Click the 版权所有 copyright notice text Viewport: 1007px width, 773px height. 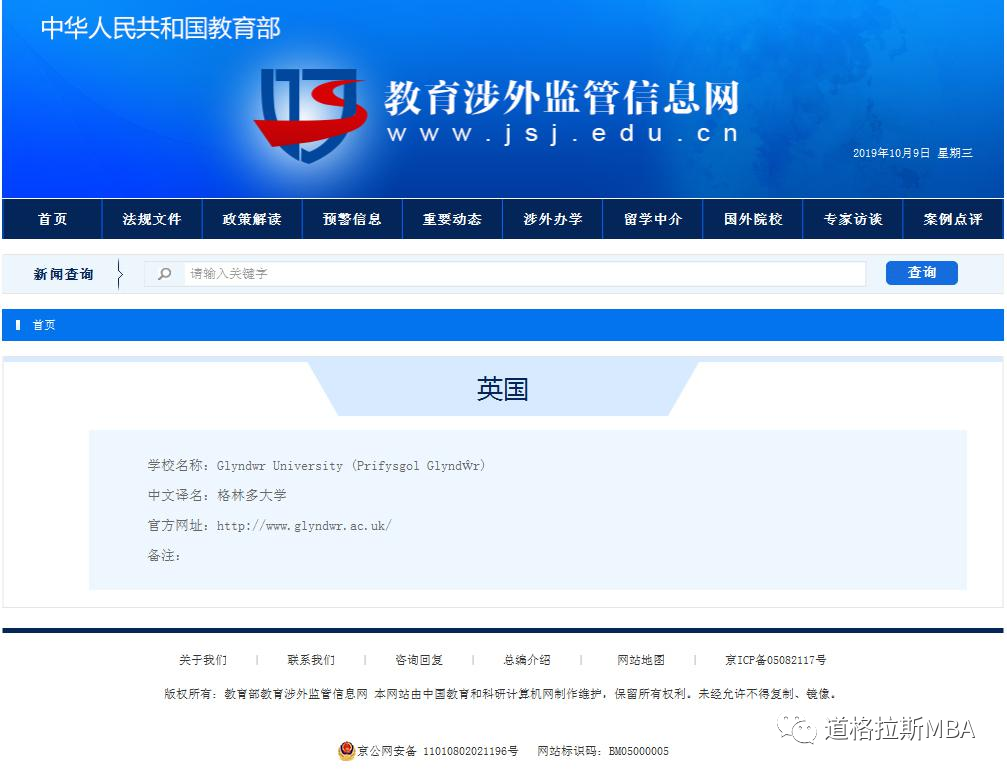(x=501, y=694)
